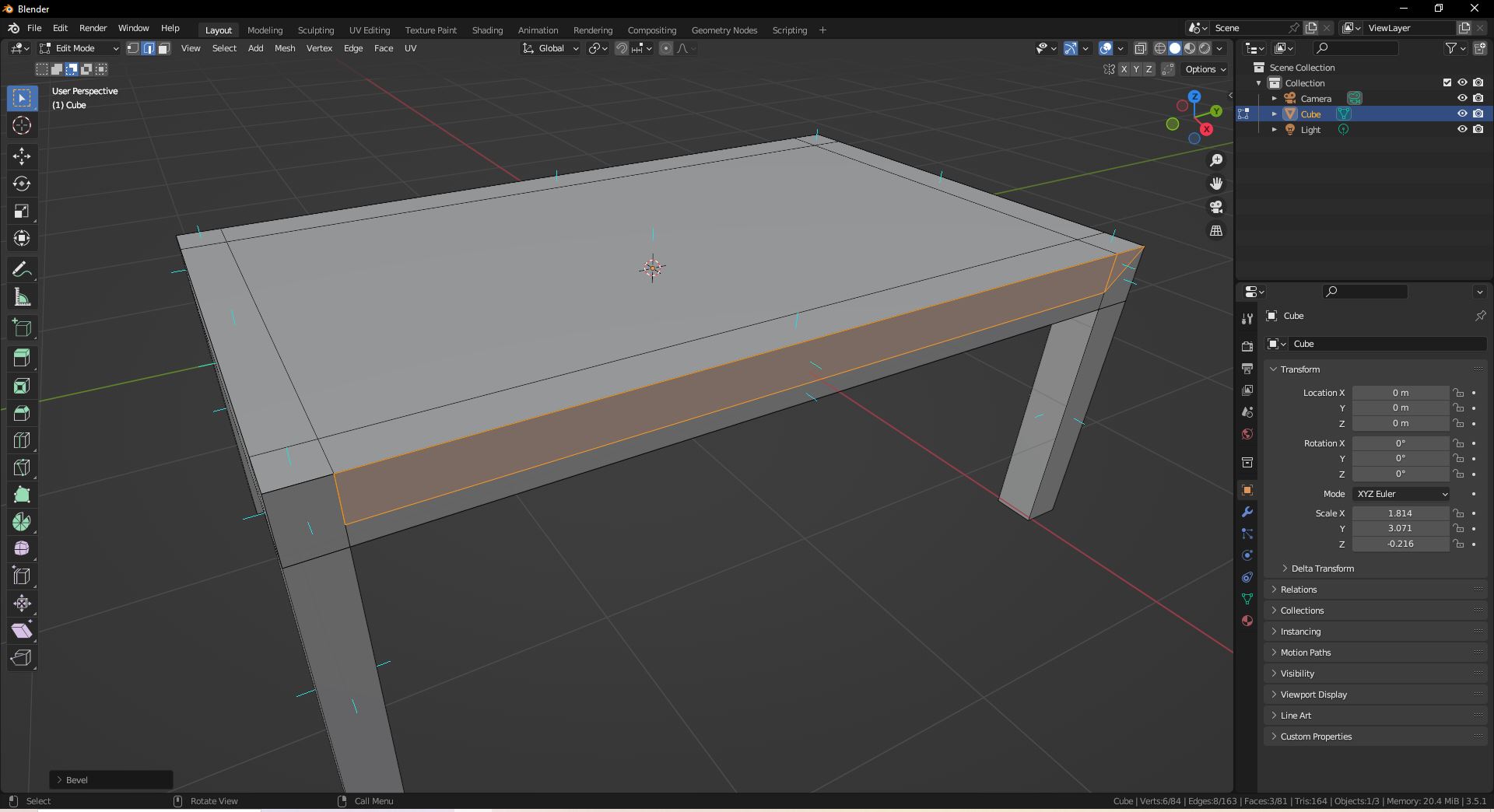Select the Move tool in toolbar

22,156
